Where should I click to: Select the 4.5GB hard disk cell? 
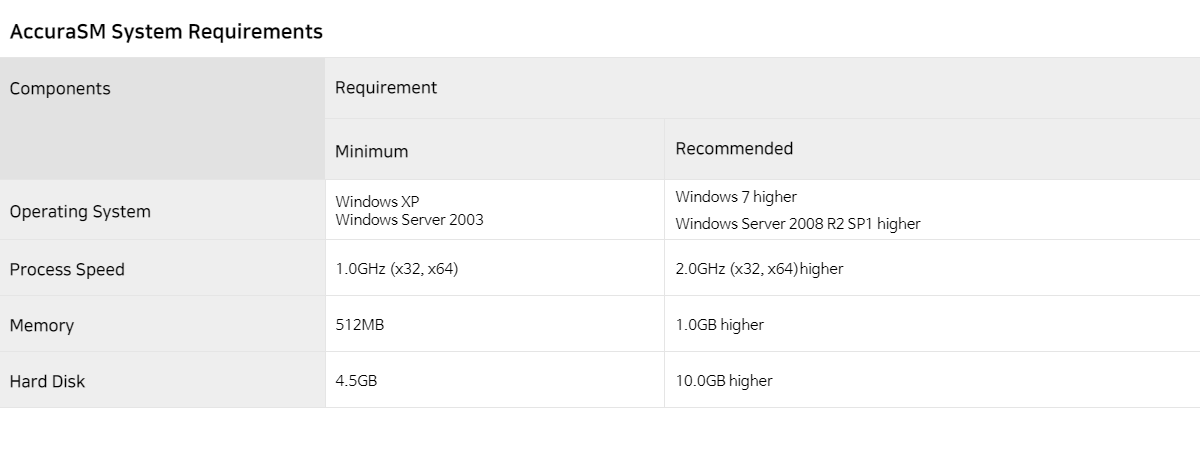click(x=494, y=380)
